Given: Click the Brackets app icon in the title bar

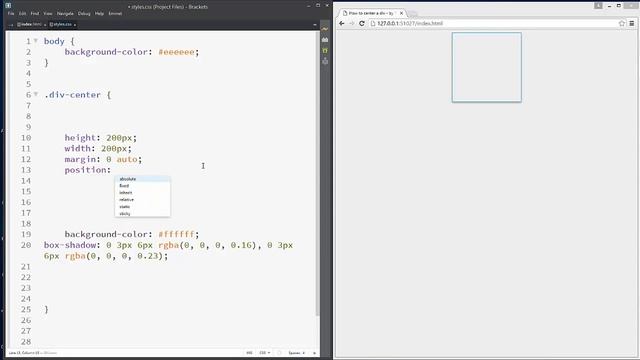Looking at the screenshot, I should coord(8,6).
